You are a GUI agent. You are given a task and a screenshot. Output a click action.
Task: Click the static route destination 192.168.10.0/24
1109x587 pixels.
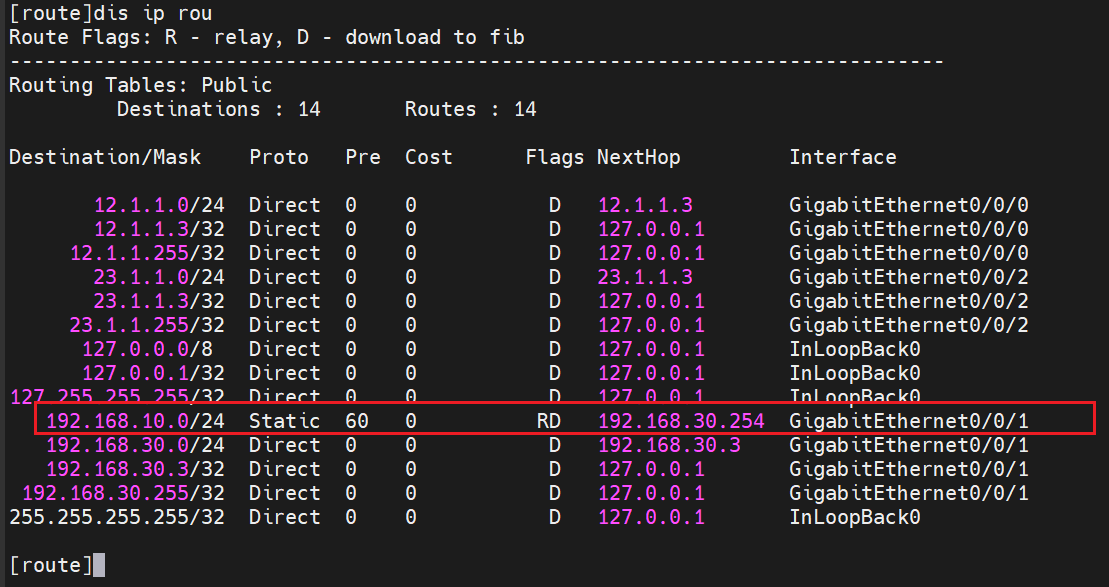coord(135,421)
